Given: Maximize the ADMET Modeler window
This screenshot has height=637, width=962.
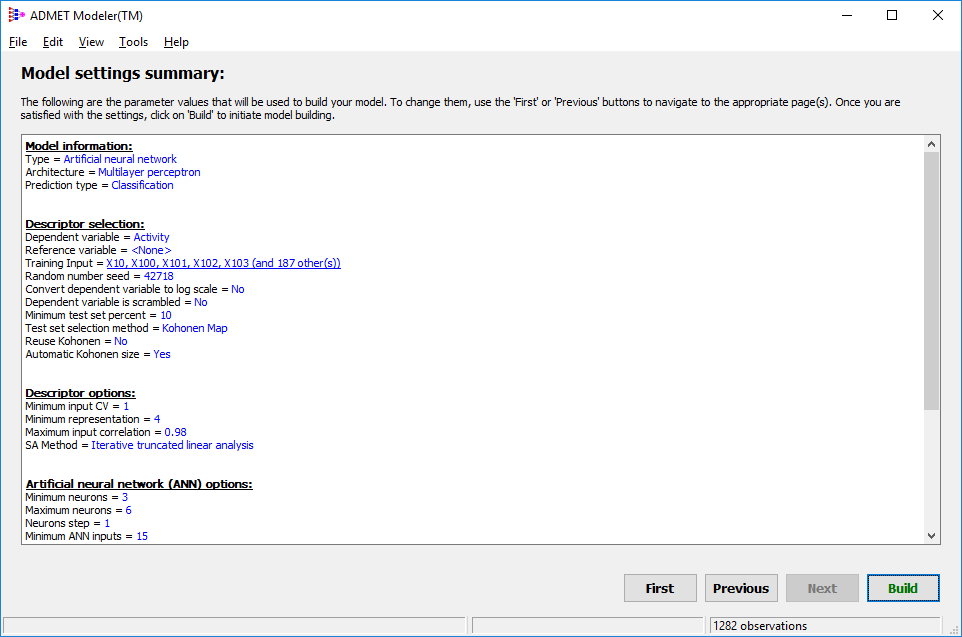Looking at the screenshot, I should [x=892, y=15].
